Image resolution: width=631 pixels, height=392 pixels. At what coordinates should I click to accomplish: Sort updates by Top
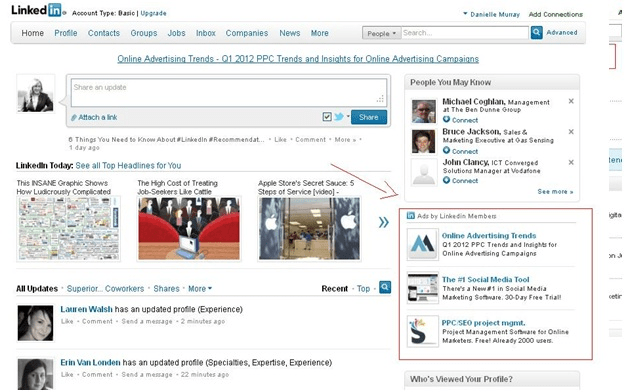[x=363, y=289]
